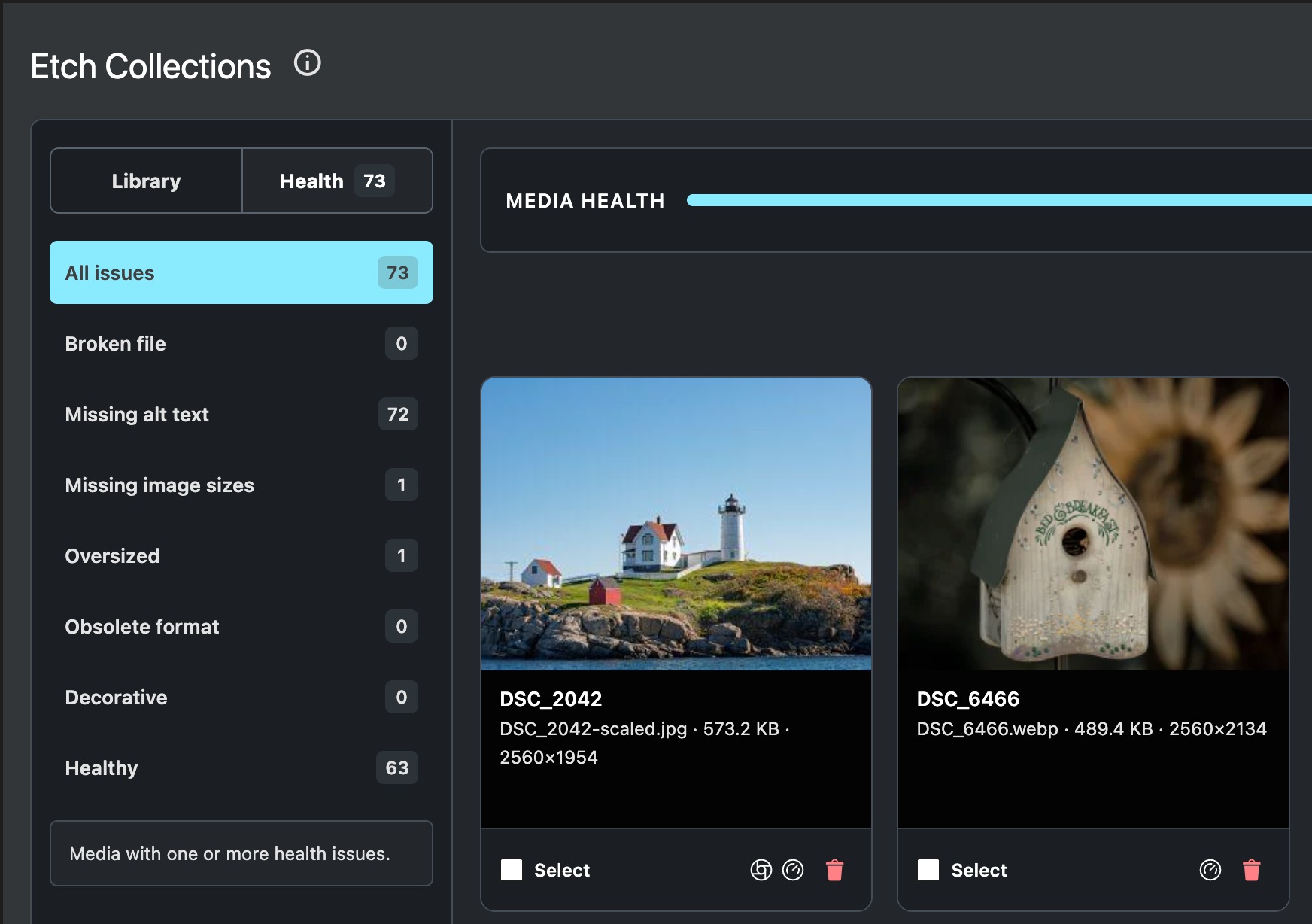The image size is (1312, 924).
Task: Open the lighthouse thumbnail DSC_2042
Action: [x=676, y=524]
